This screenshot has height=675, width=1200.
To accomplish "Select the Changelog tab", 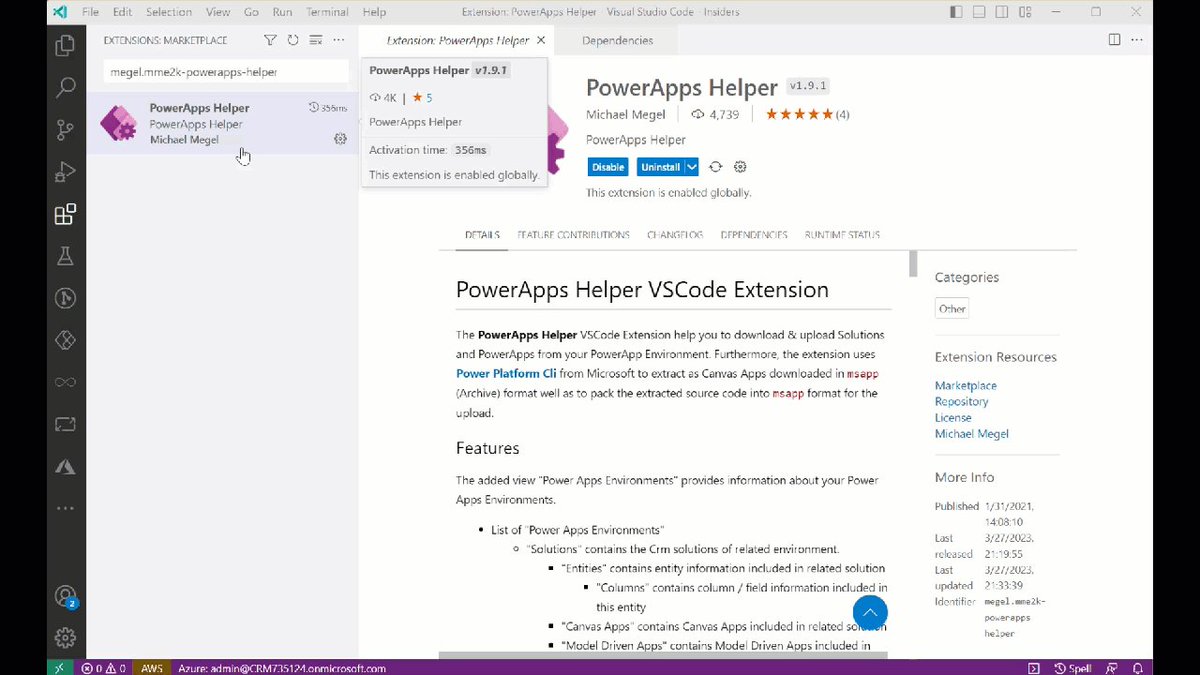I will (675, 235).
